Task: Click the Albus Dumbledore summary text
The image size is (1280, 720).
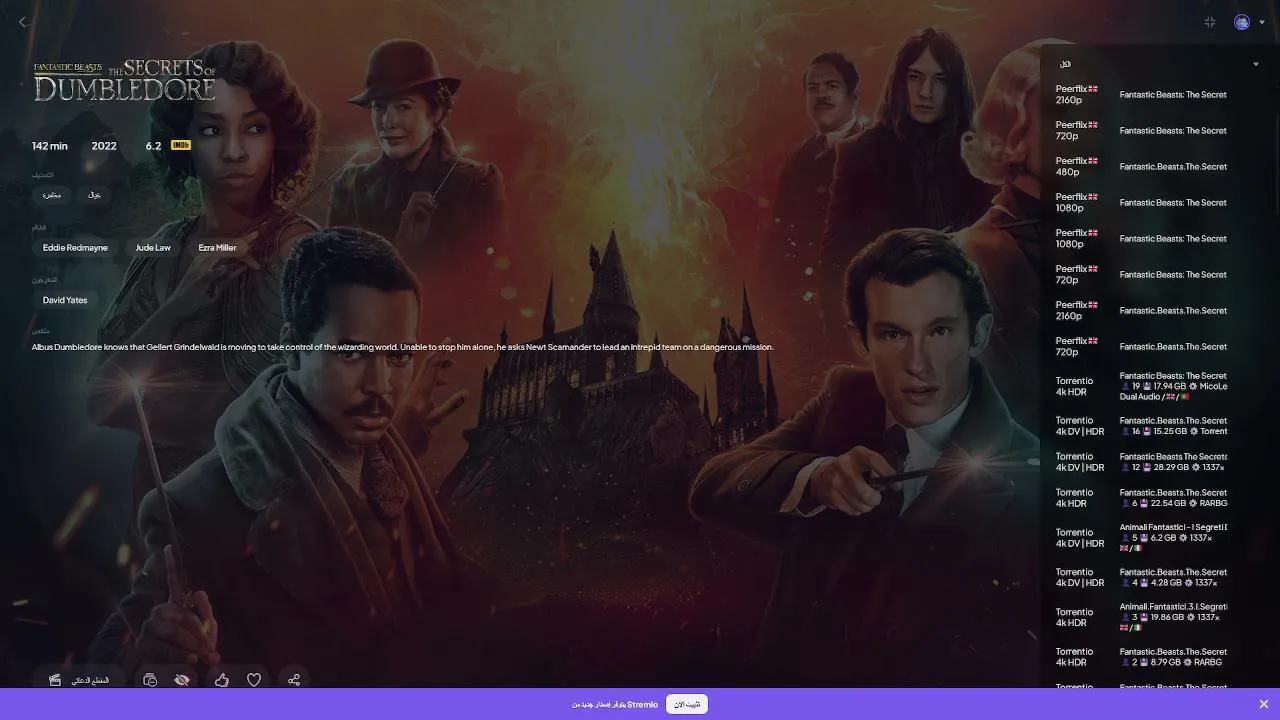Action: point(403,347)
